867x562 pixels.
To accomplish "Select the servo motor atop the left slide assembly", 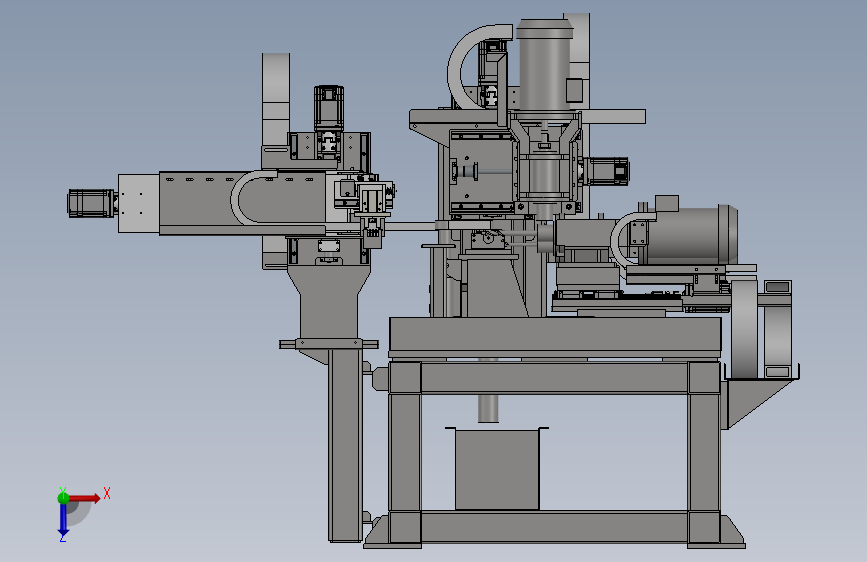I will [329, 108].
